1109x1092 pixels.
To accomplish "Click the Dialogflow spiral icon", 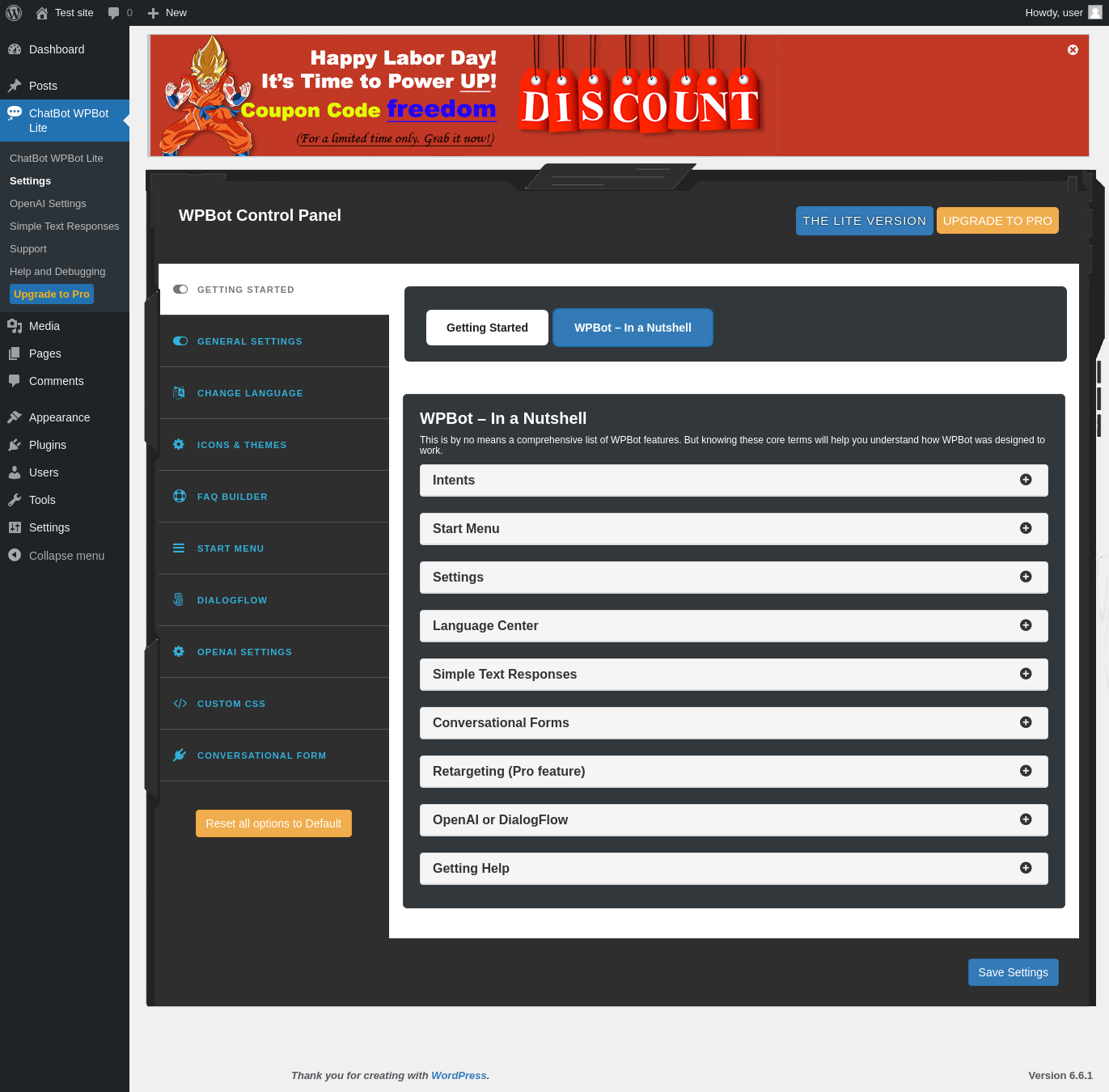I will (x=179, y=600).
